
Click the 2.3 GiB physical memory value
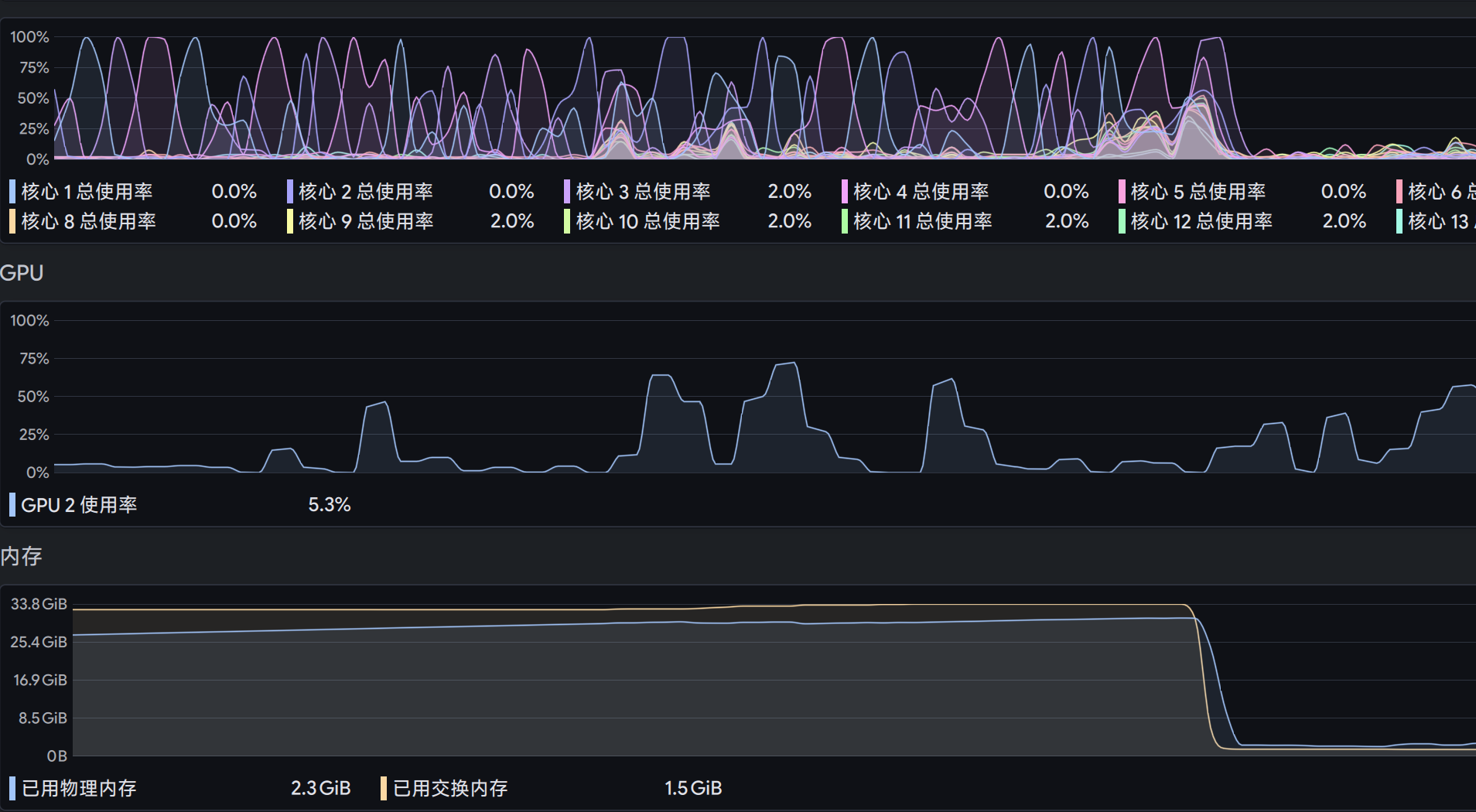coord(320,788)
